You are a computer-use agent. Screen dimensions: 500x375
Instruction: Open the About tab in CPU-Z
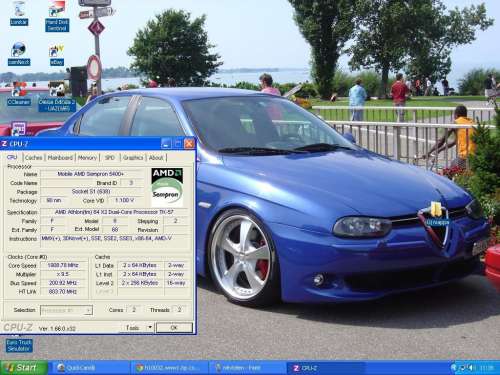click(x=156, y=158)
